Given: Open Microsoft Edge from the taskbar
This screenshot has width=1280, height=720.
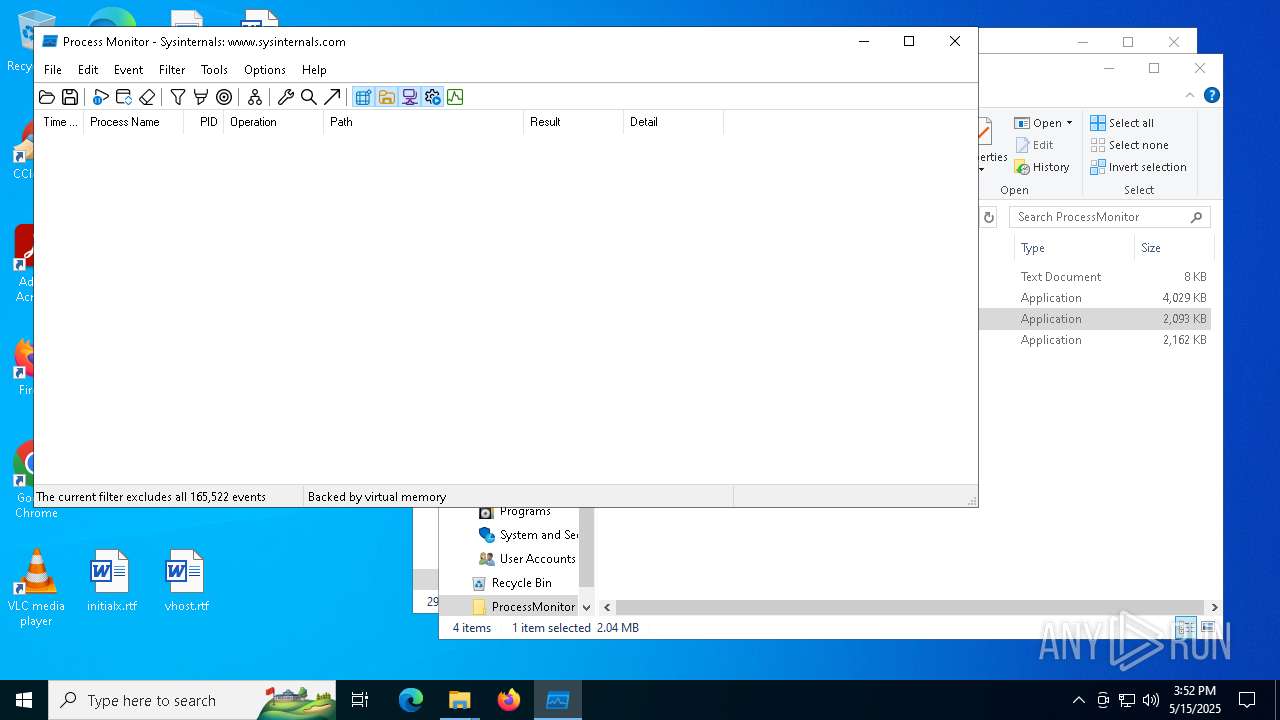Looking at the screenshot, I should click(411, 700).
